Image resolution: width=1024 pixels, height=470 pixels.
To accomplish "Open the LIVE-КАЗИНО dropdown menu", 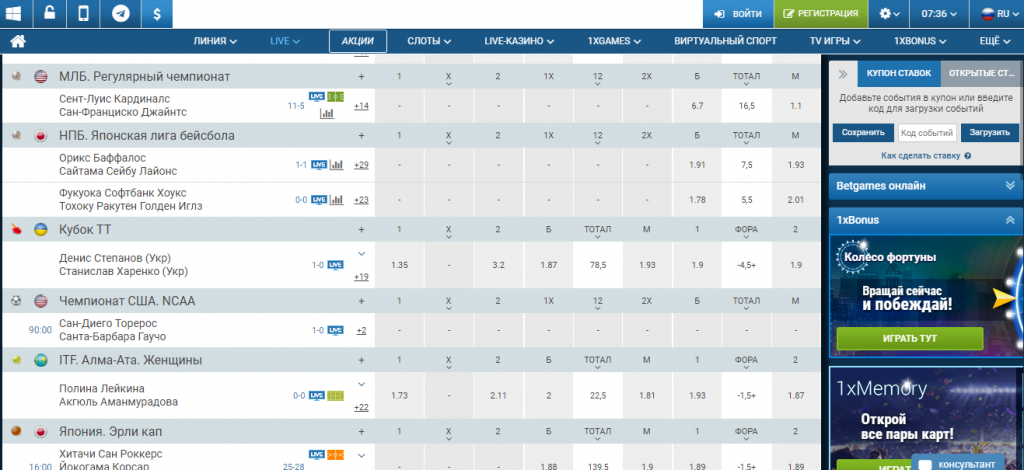I will coord(519,41).
